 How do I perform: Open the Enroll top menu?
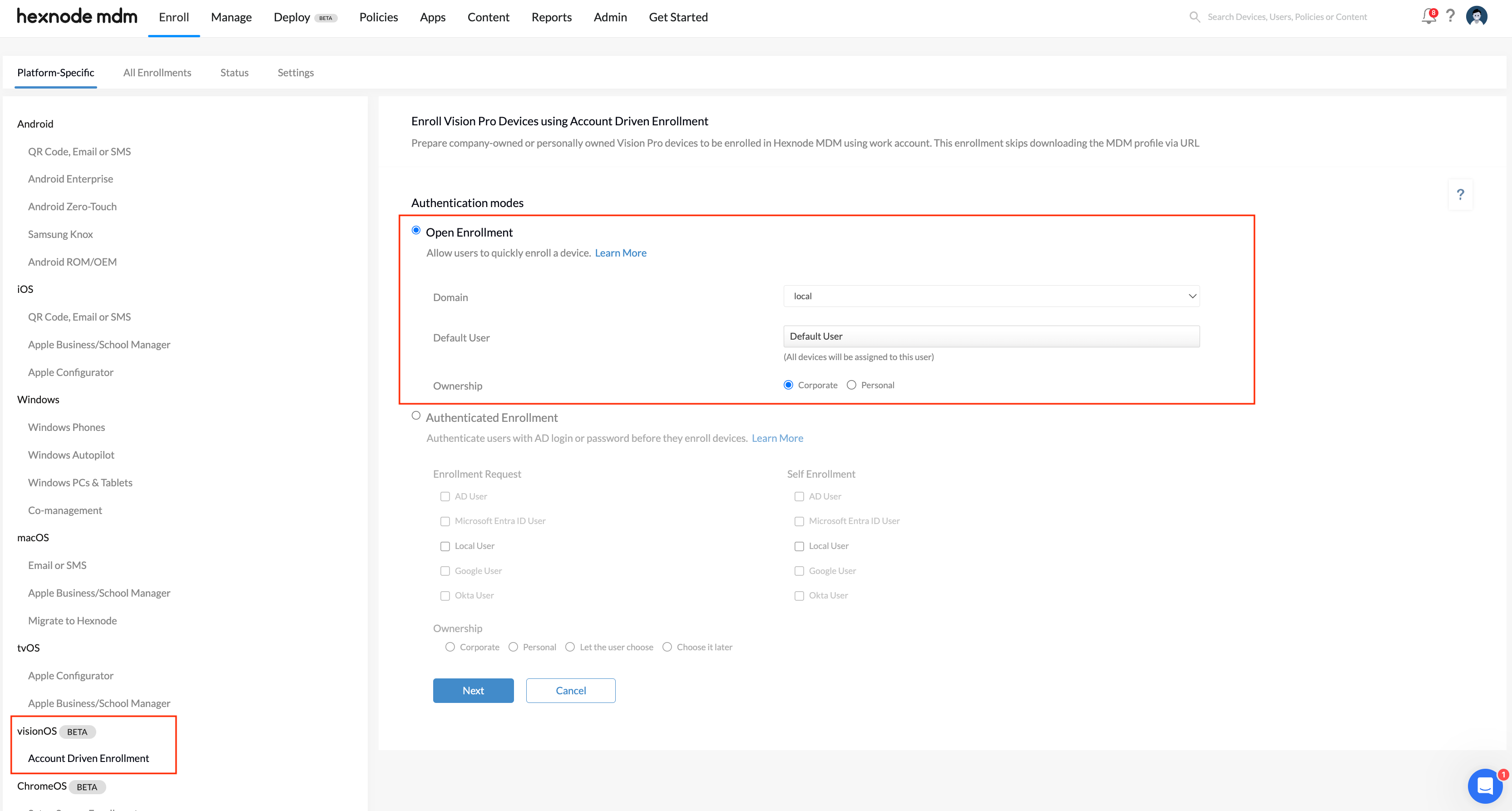coord(174,17)
